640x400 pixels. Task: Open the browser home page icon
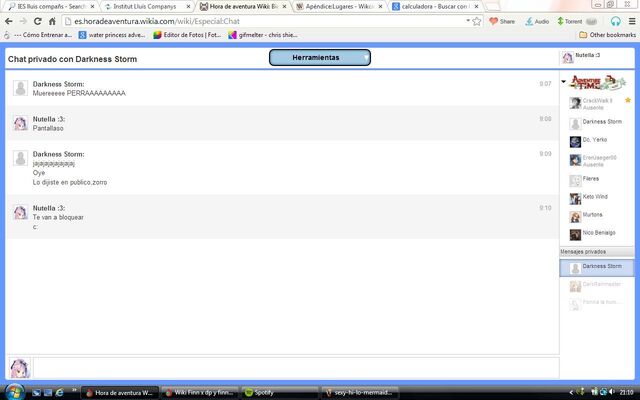52,21
